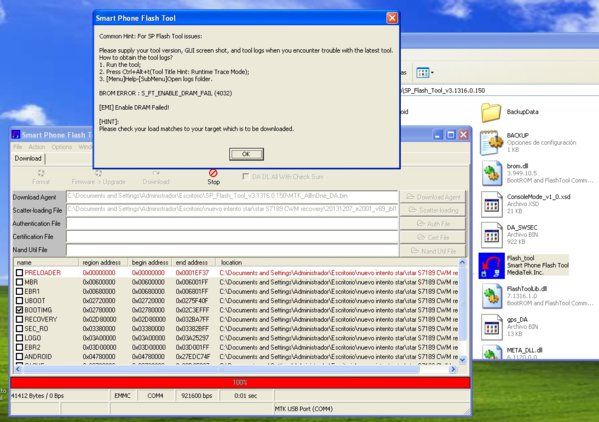Check the SEC_RO row checkbox

click(19, 328)
